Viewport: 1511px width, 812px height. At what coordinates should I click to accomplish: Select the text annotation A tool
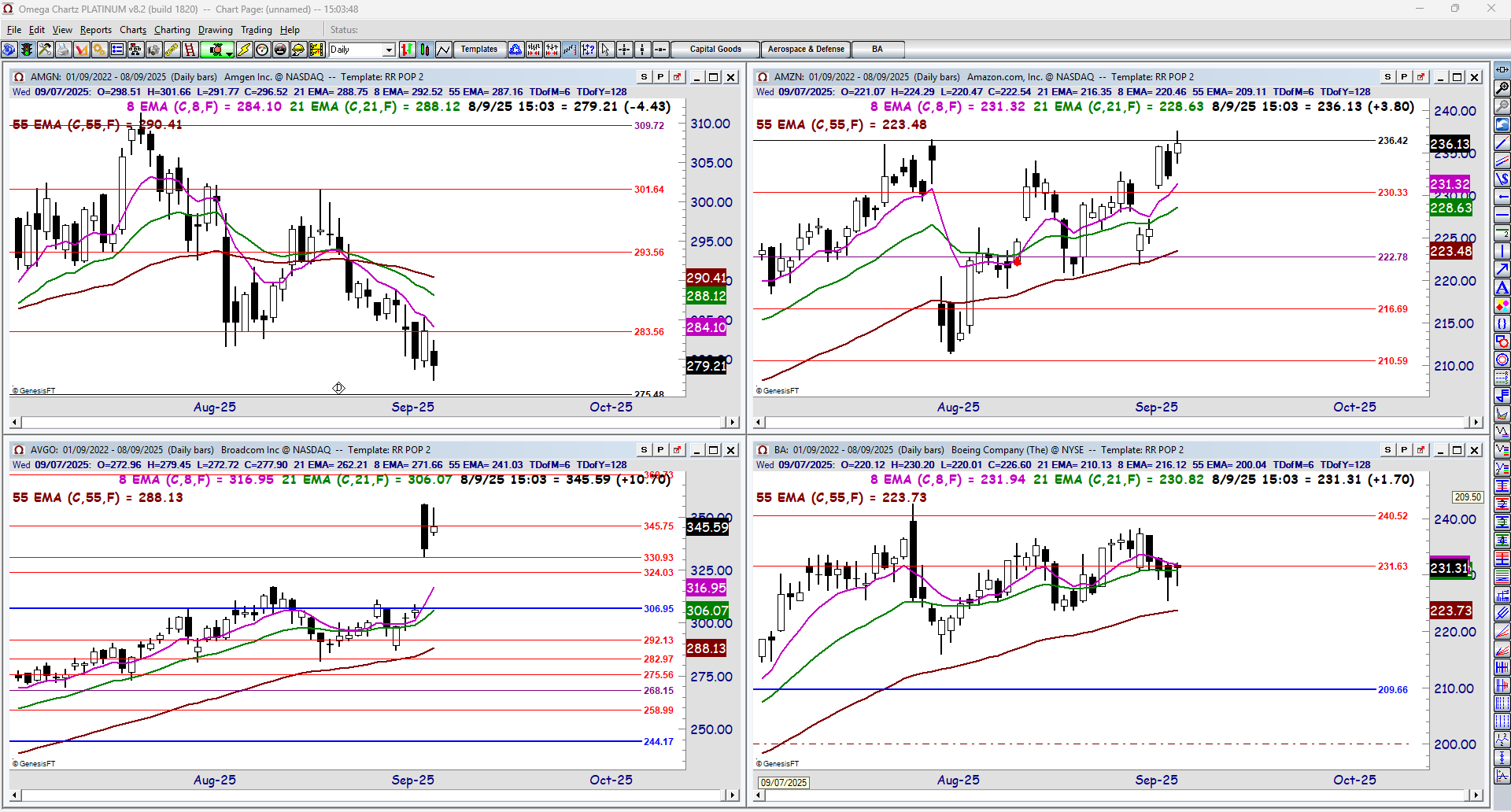(x=1502, y=288)
